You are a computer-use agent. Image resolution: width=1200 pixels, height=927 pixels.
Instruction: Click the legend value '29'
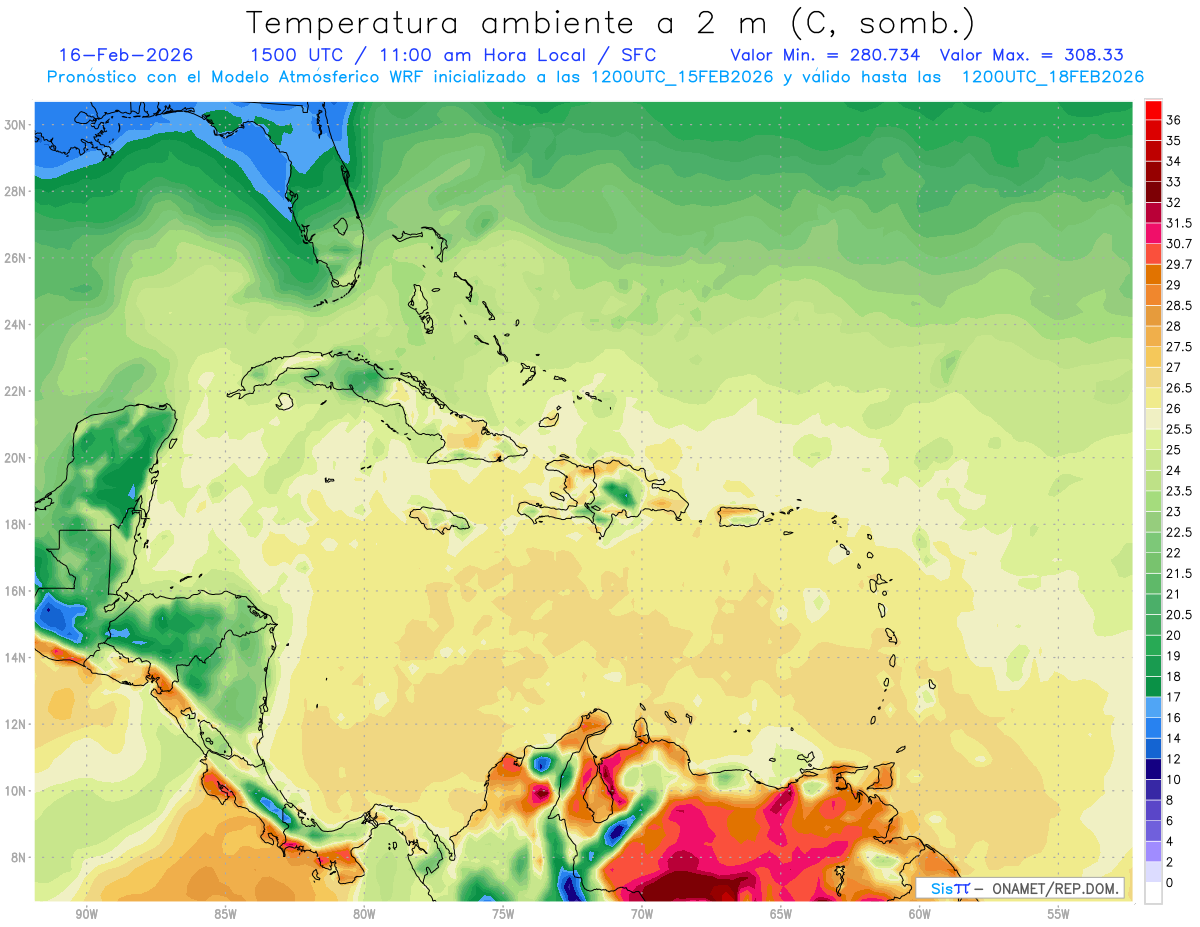tap(1174, 285)
